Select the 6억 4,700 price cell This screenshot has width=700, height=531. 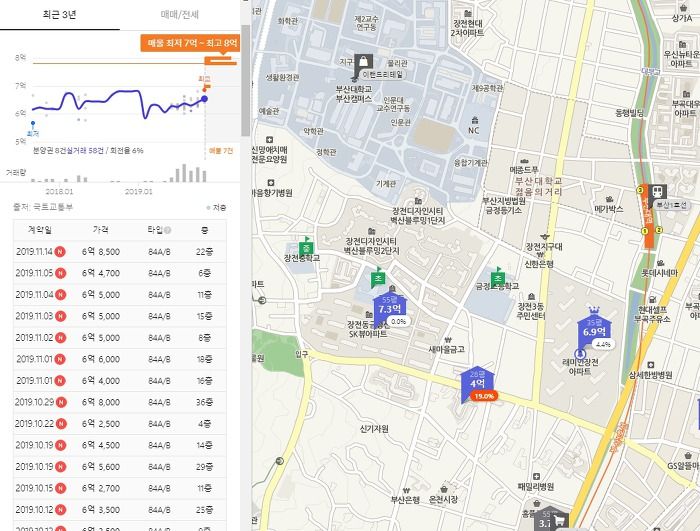101,273
